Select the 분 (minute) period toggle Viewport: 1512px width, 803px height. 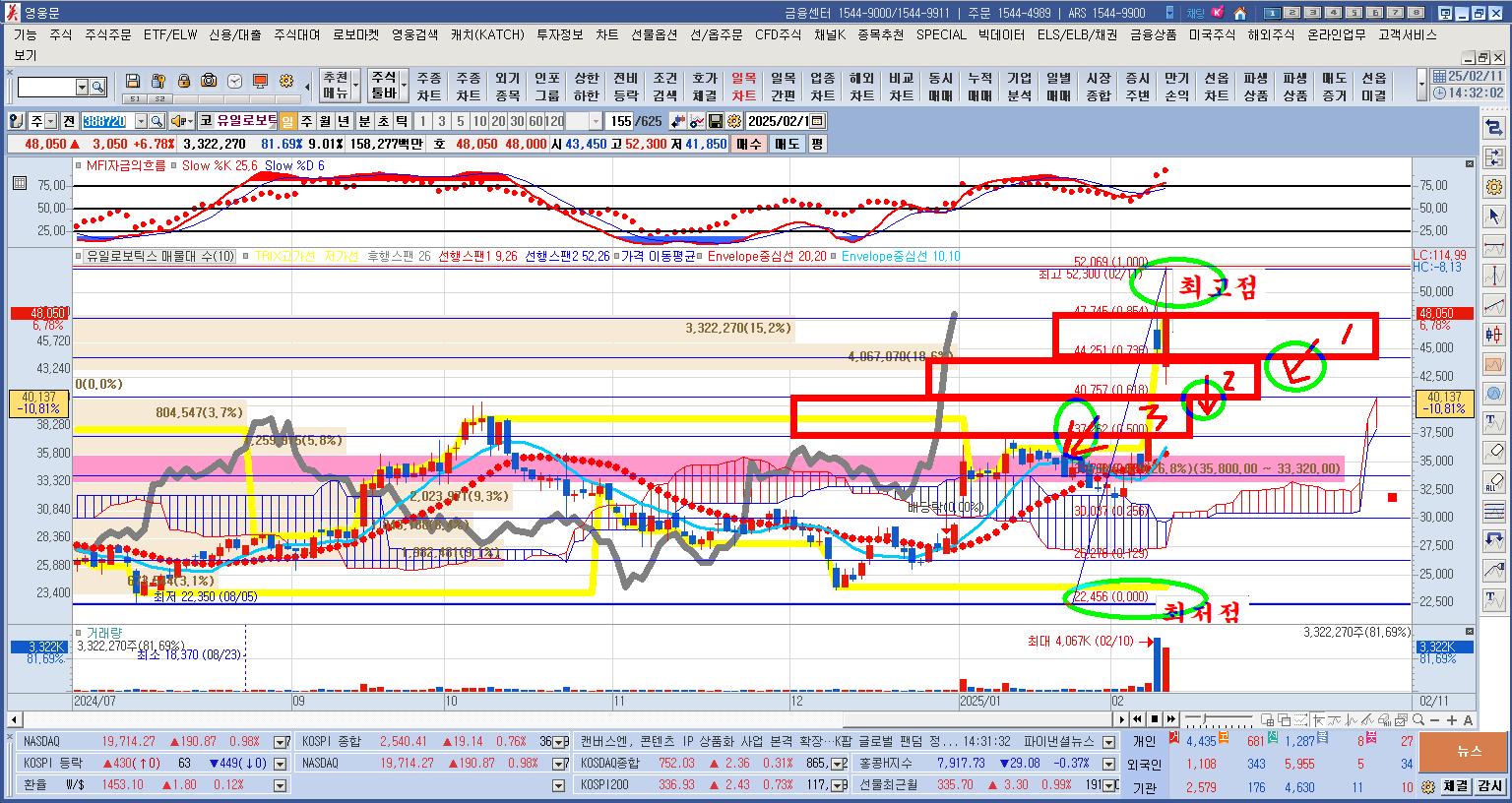point(363,121)
